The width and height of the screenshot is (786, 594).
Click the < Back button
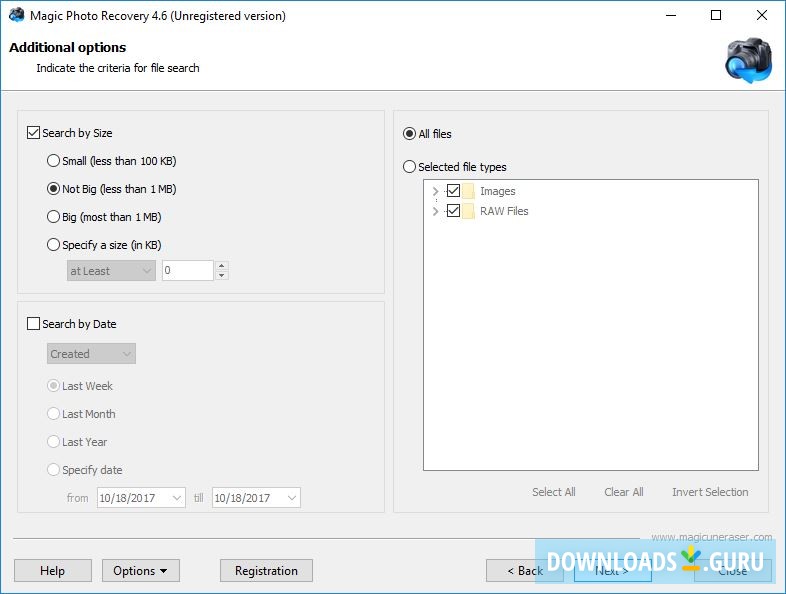tap(524, 571)
